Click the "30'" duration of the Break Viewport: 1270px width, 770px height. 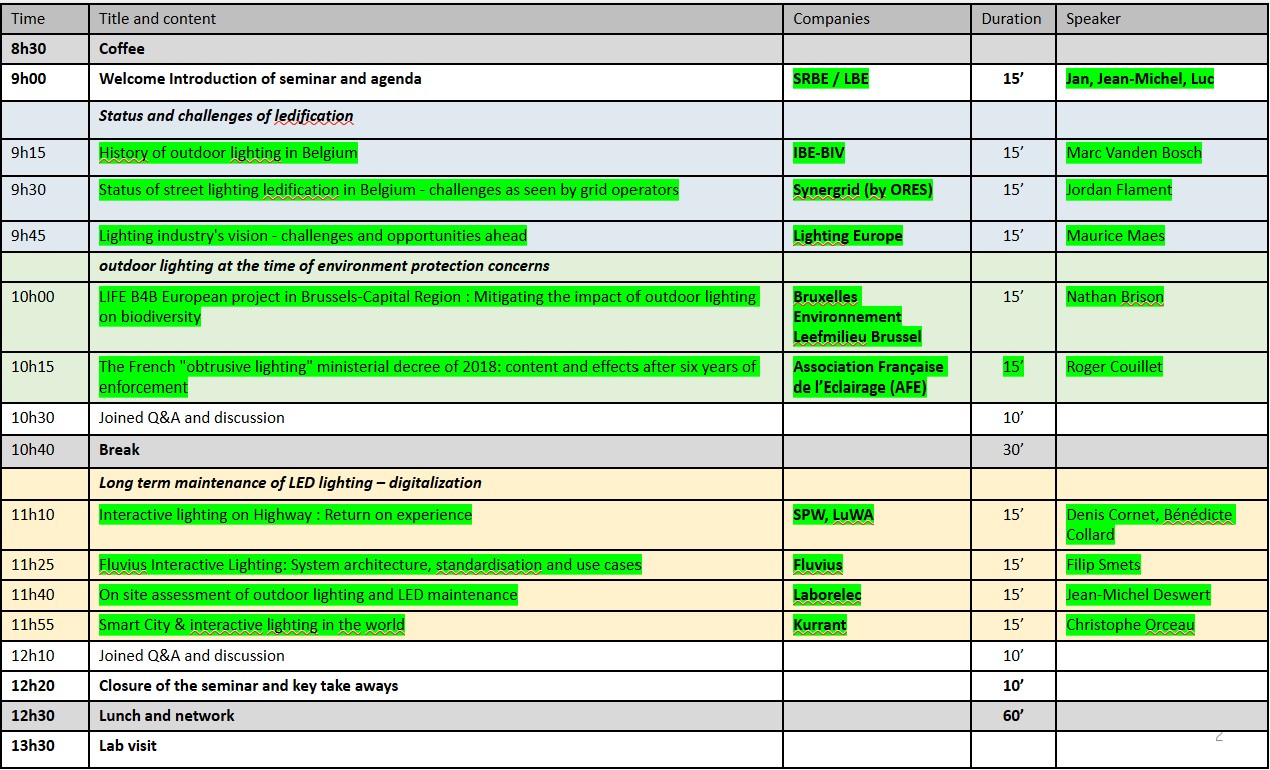click(1013, 450)
